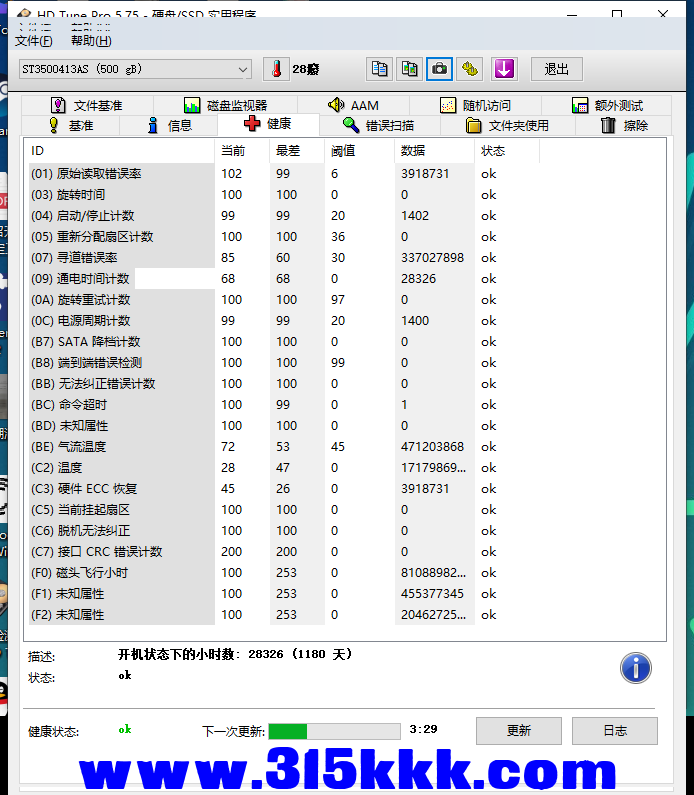Click the 退出 button
The width and height of the screenshot is (694, 795).
pos(557,69)
